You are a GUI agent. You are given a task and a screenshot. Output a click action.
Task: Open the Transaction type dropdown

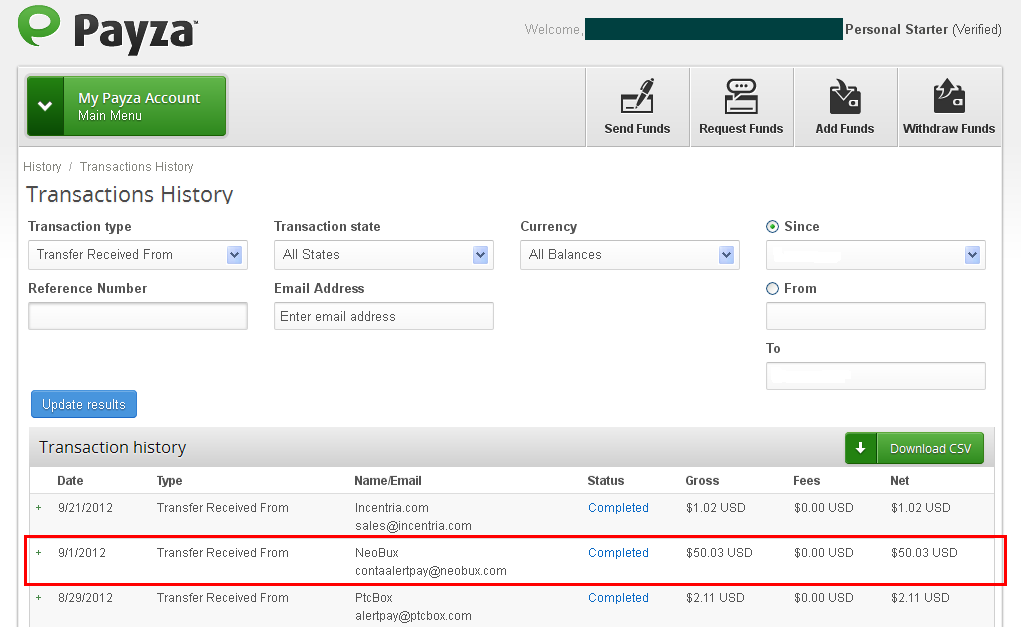coord(138,255)
